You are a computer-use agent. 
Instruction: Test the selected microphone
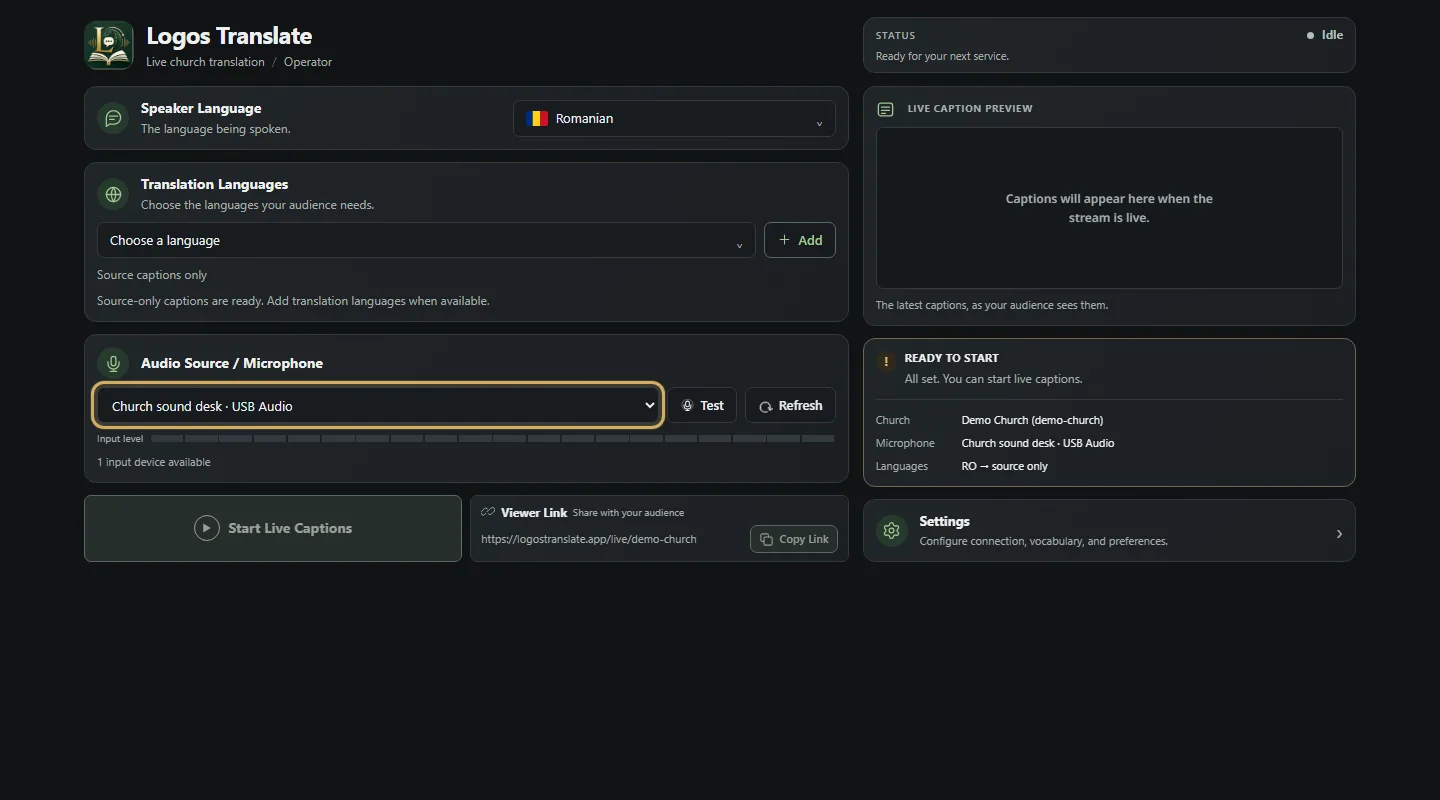pyautogui.click(x=702, y=405)
